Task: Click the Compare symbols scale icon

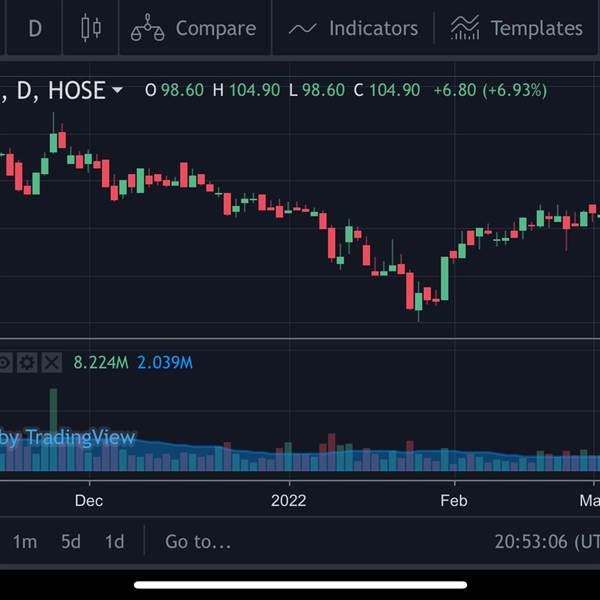Action: tap(148, 28)
